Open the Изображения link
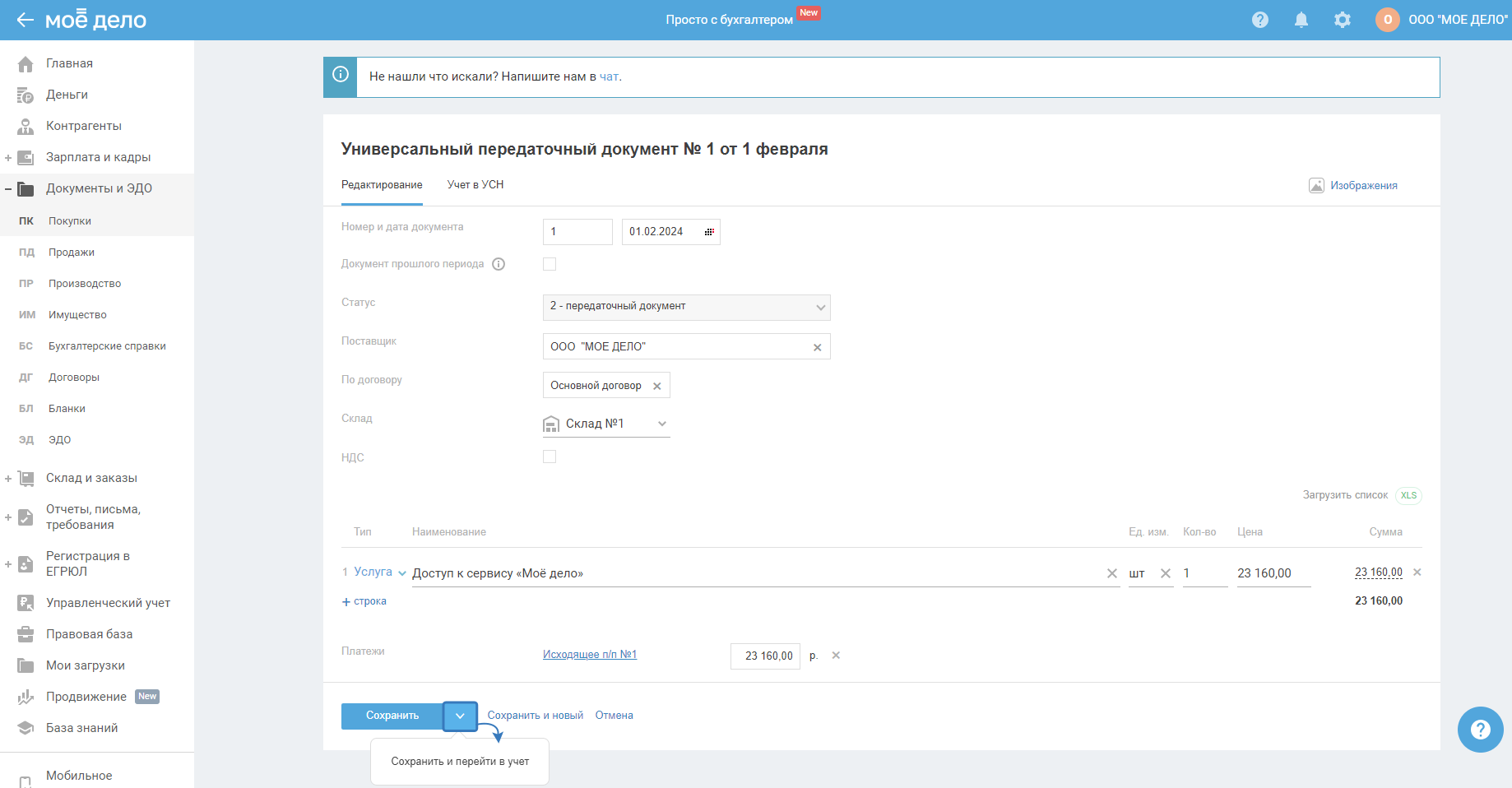The height and width of the screenshot is (788, 1512). pos(1353,185)
